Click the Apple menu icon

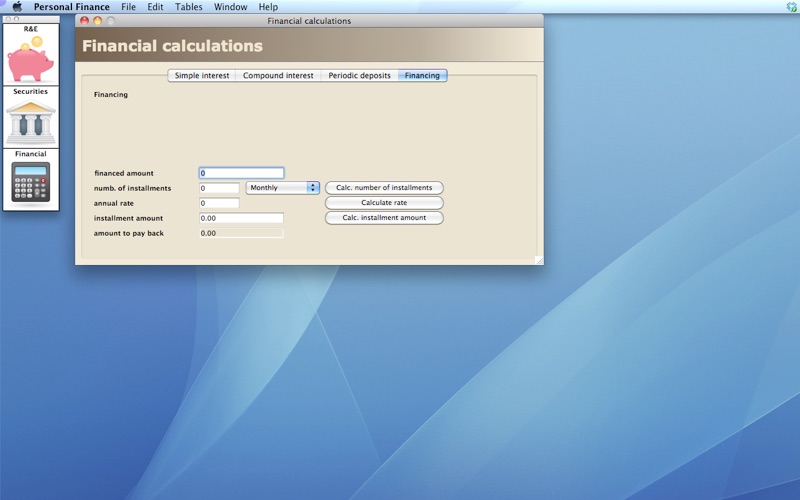point(16,7)
